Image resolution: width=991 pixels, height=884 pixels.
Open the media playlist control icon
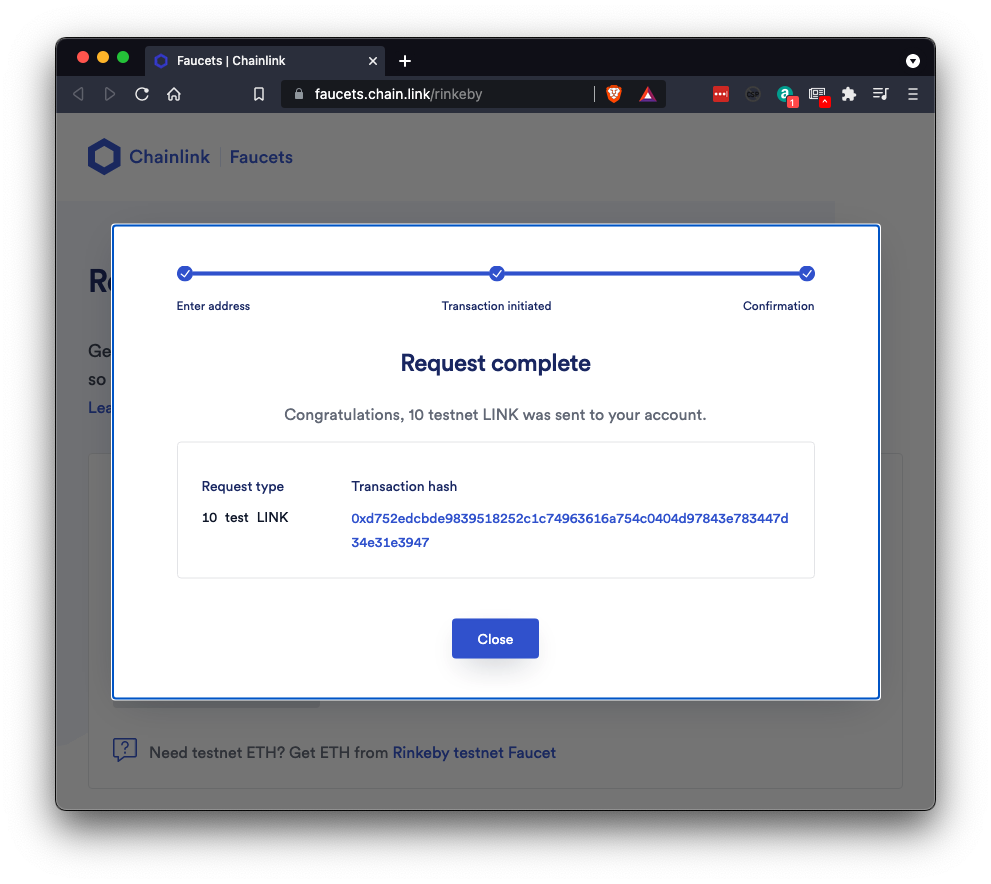coord(880,94)
